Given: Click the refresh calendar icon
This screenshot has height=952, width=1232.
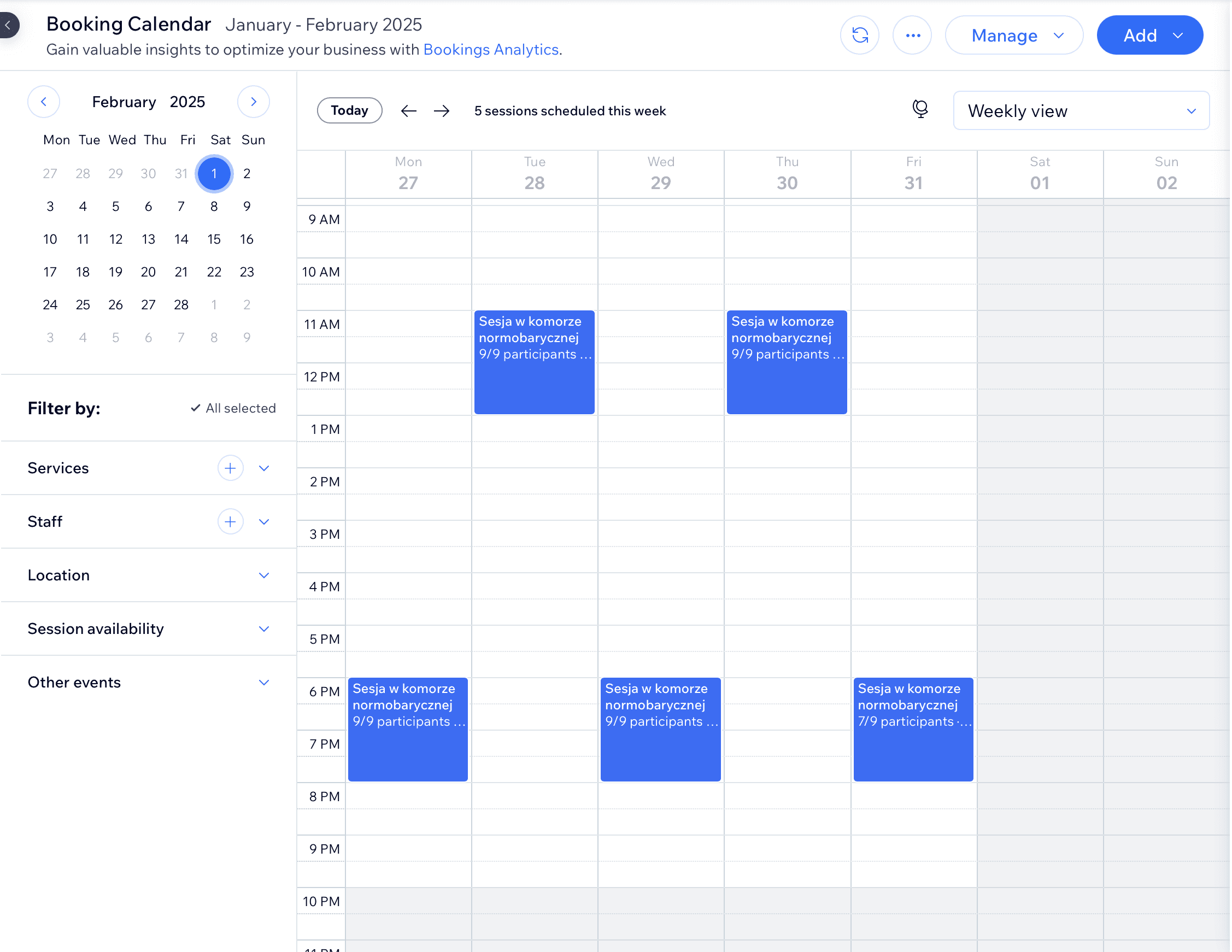Looking at the screenshot, I should [859, 36].
